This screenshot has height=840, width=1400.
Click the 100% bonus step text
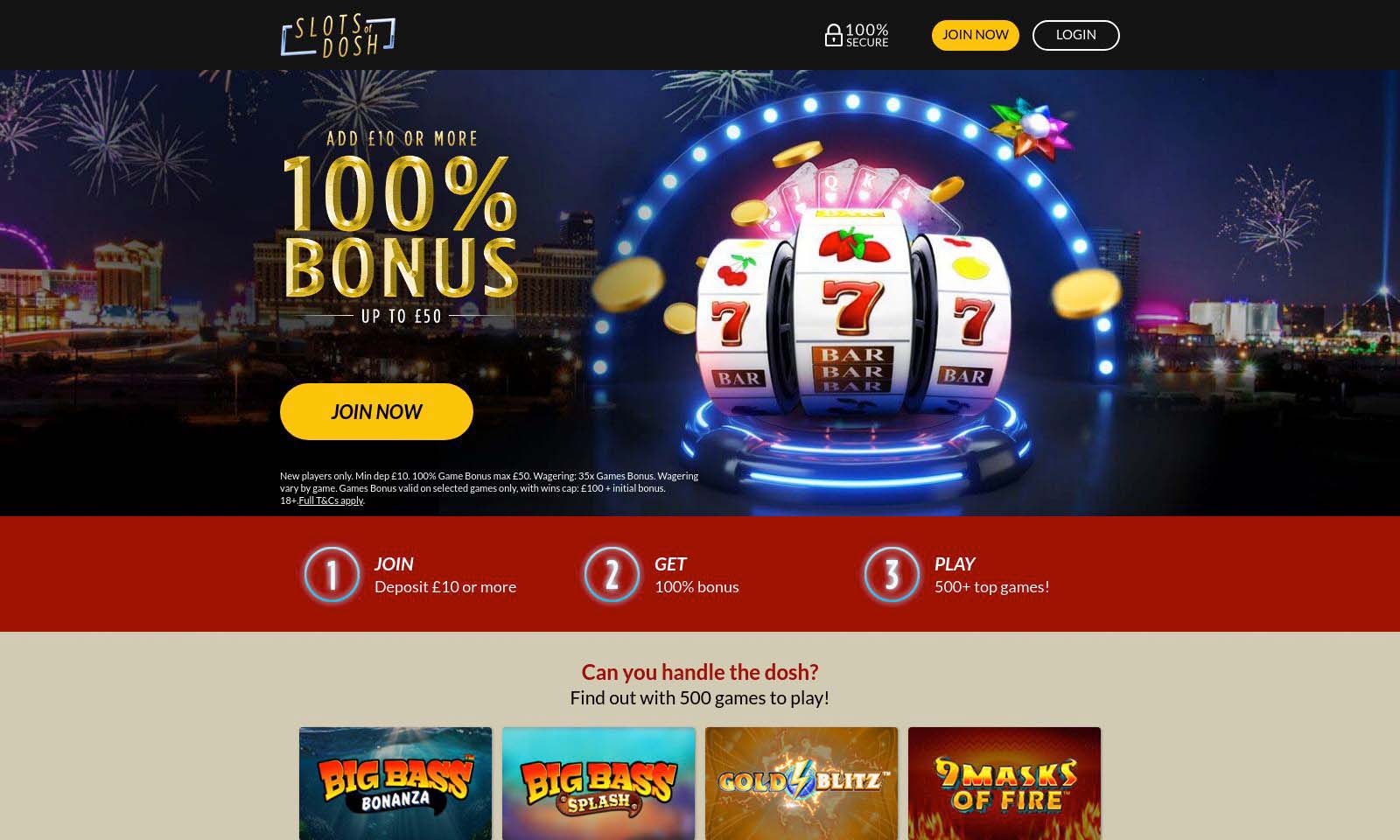click(696, 586)
